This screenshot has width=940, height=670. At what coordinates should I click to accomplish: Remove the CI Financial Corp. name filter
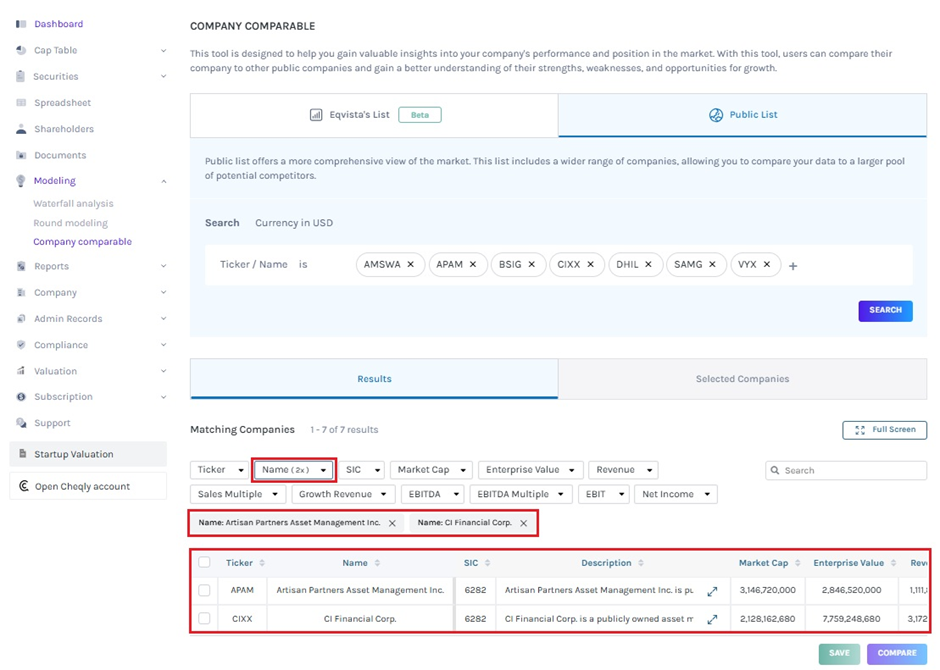click(x=523, y=523)
